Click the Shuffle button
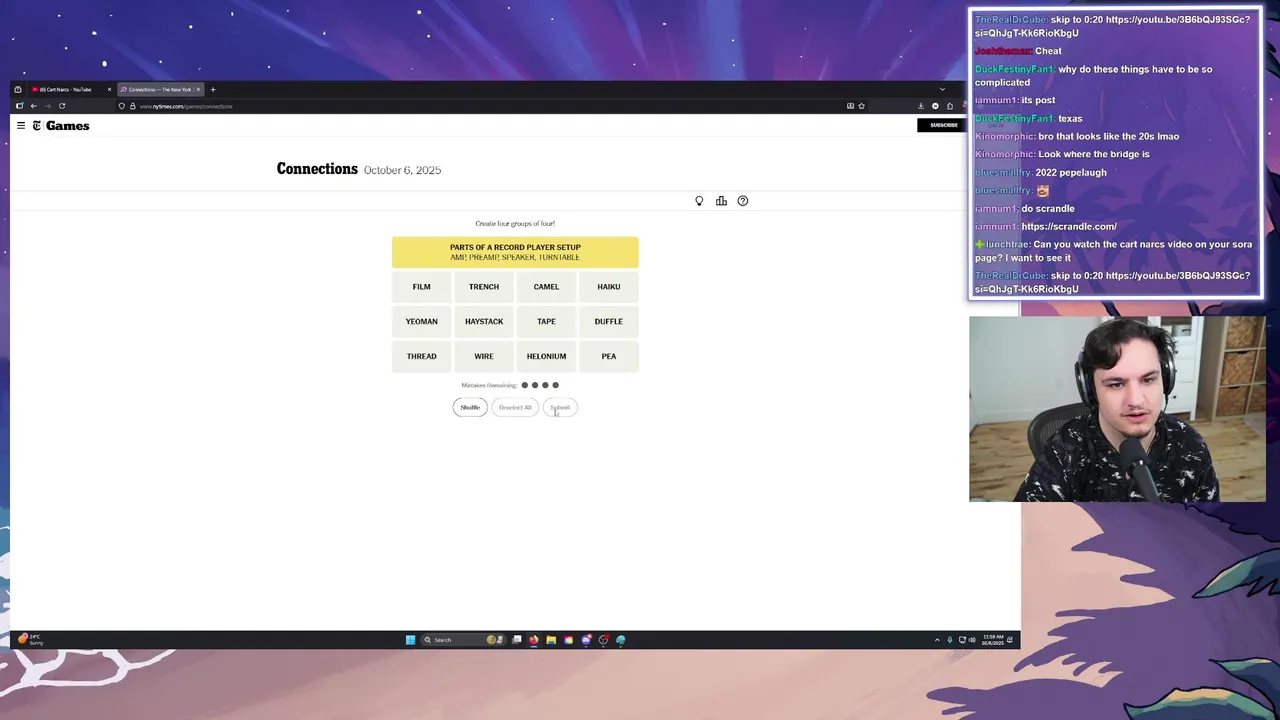1280x720 pixels. pos(470,407)
